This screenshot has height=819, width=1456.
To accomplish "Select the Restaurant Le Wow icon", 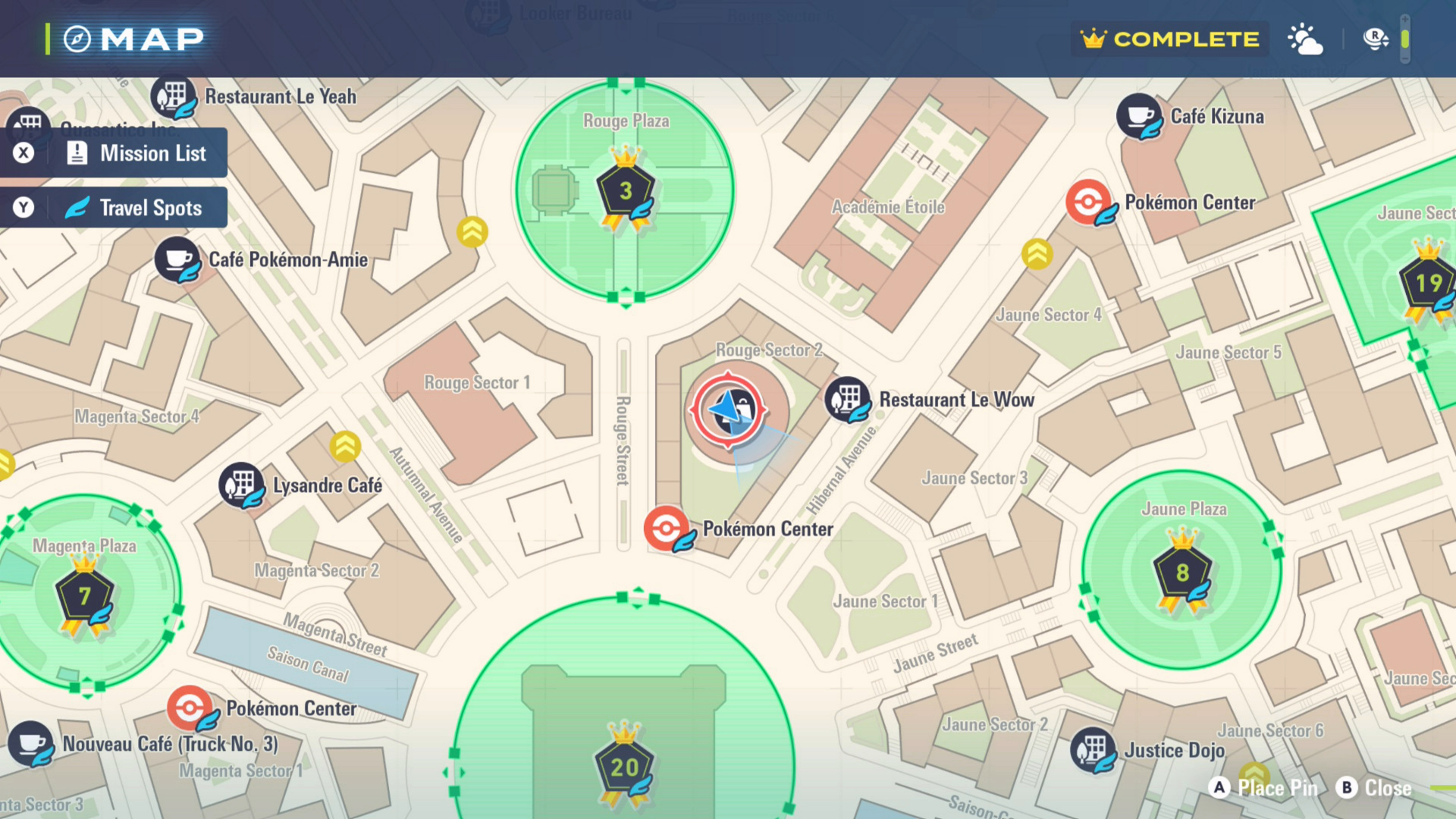I will (x=847, y=399).
